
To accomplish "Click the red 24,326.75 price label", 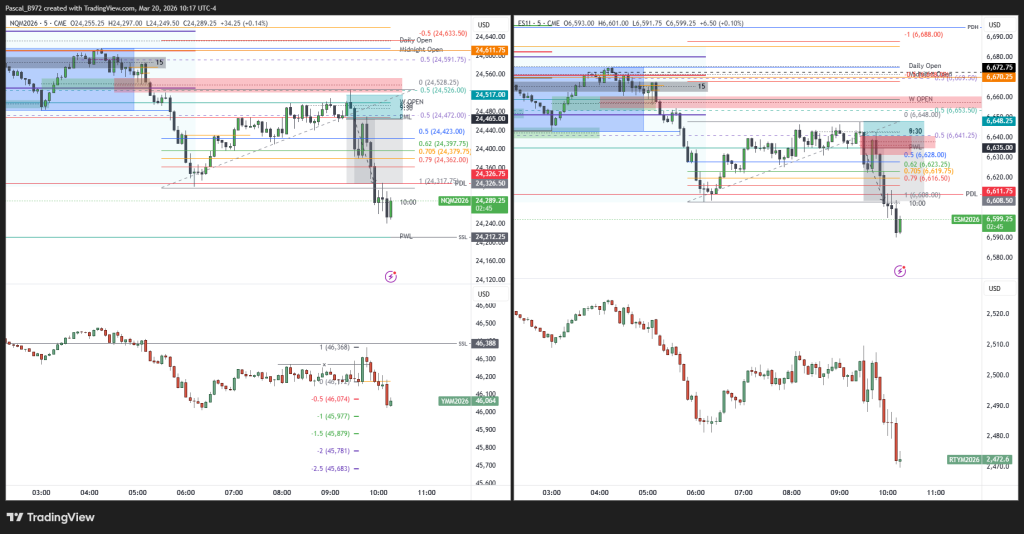I will click(492, 175).
